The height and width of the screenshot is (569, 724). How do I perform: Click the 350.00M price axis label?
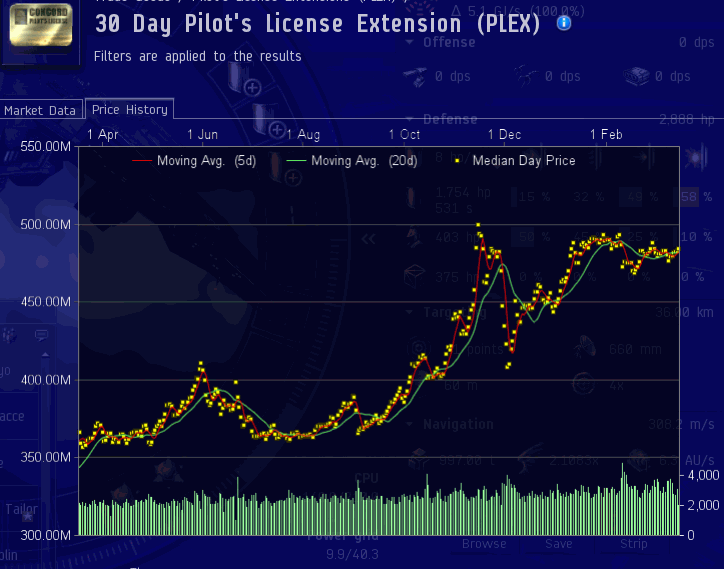point(46,457)
